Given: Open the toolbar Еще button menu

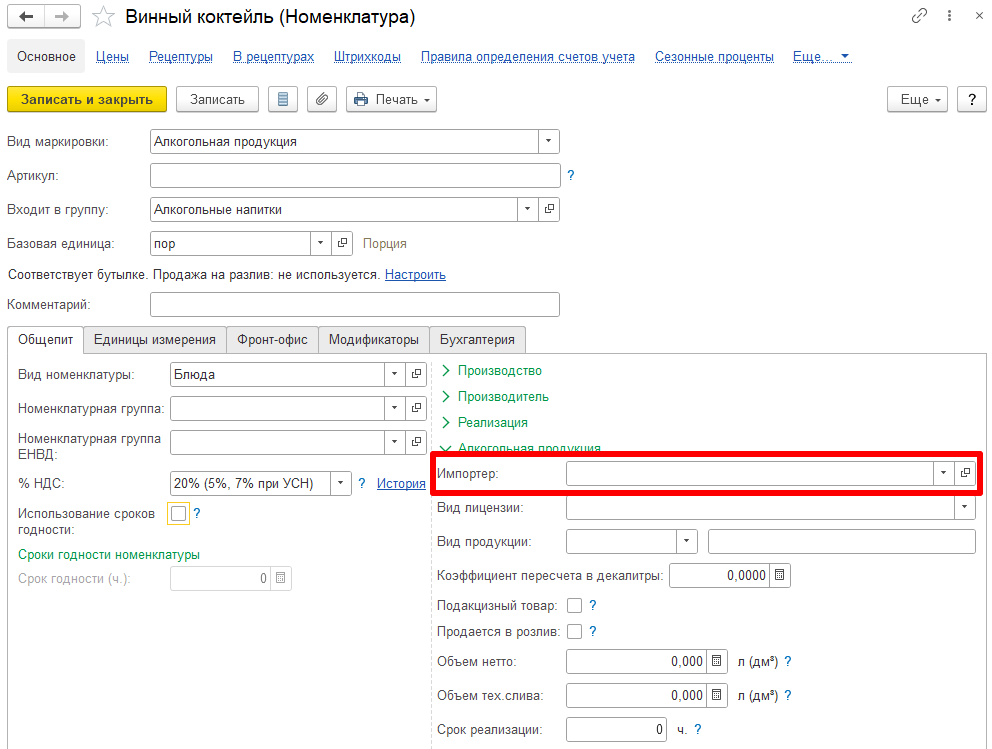Looking at the screenshot, I should (x=917, y=99).
